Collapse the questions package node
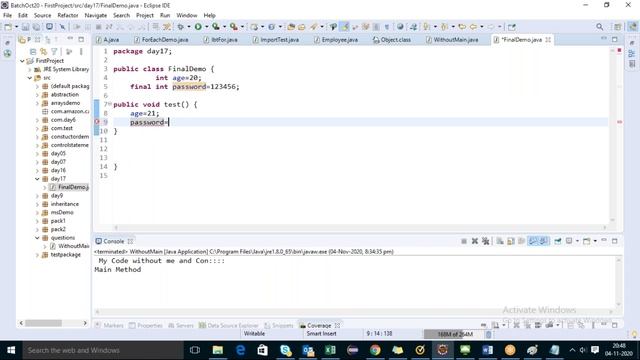The height and width of the screenshot is (360, 640). tap(37, 238)
